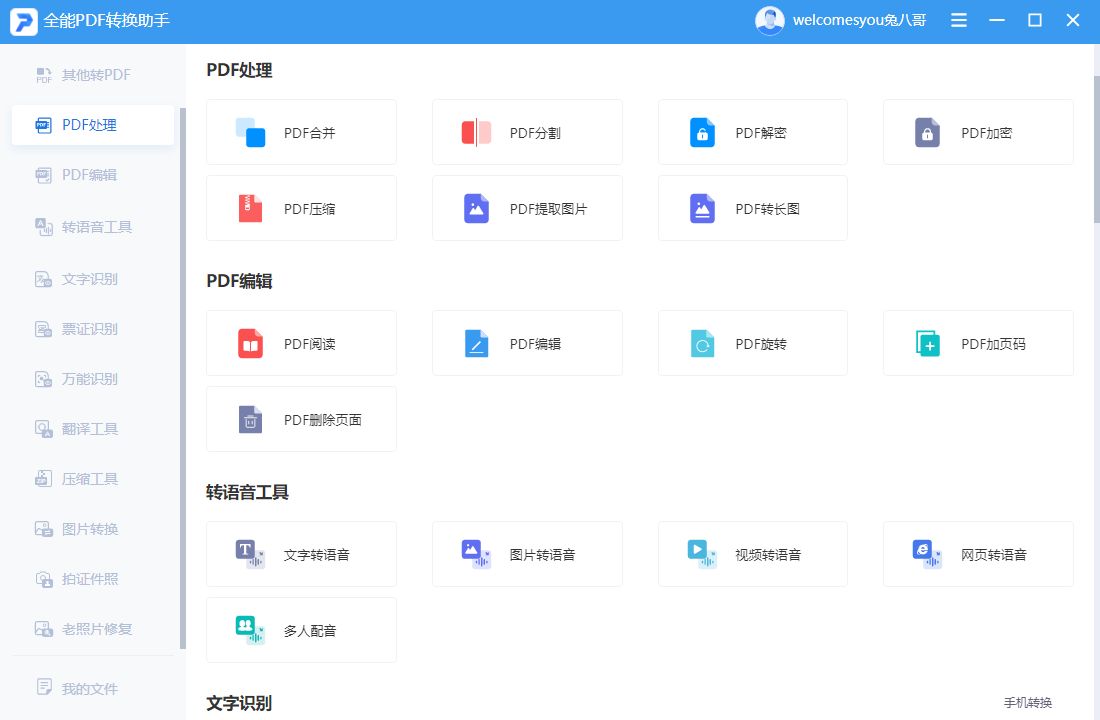Open 转语音工具 sidebar section
Viewport: 1100px width, 720px height.
(93, 227)
